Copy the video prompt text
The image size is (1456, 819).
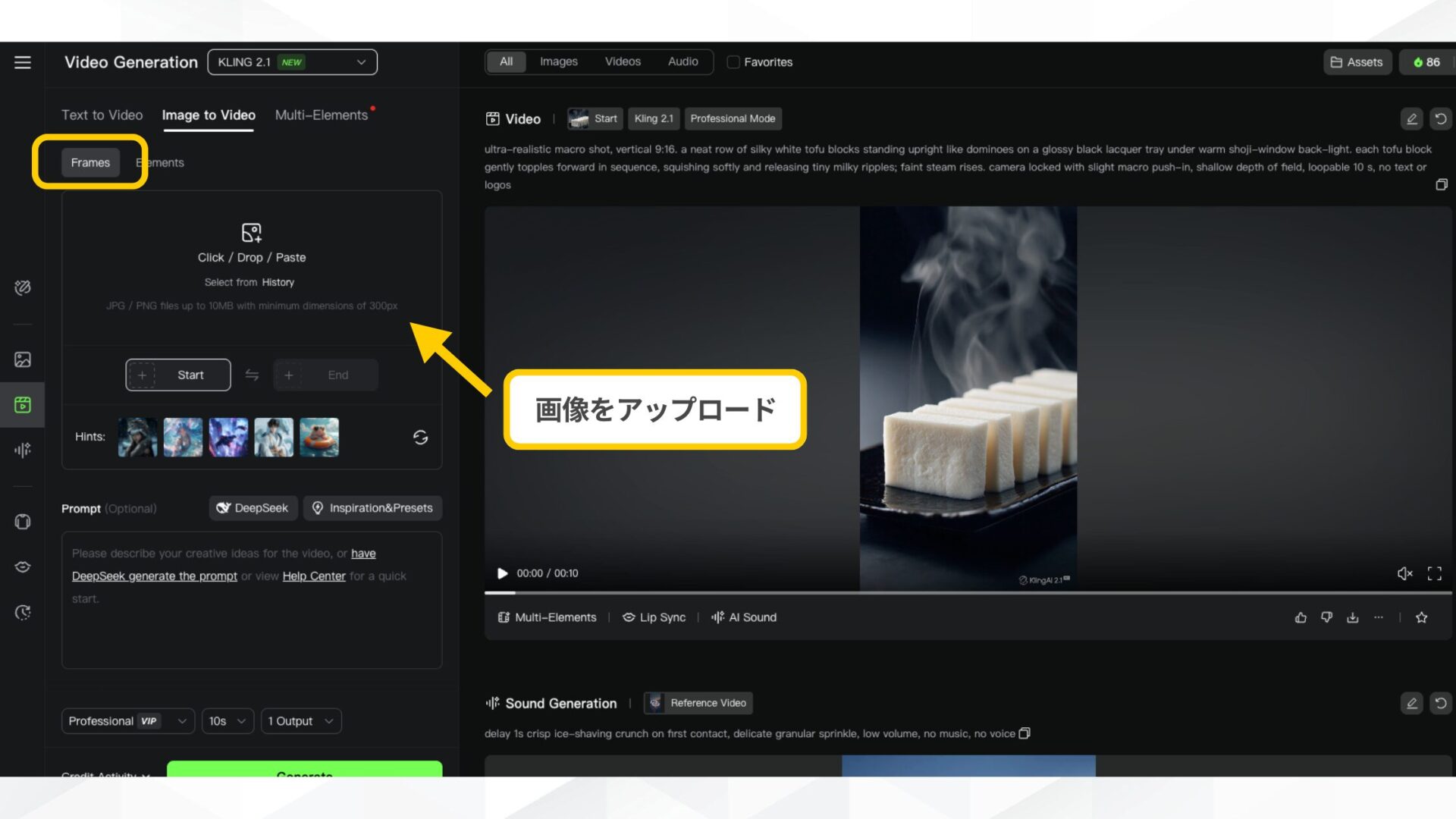click(x=1442, y=184)
